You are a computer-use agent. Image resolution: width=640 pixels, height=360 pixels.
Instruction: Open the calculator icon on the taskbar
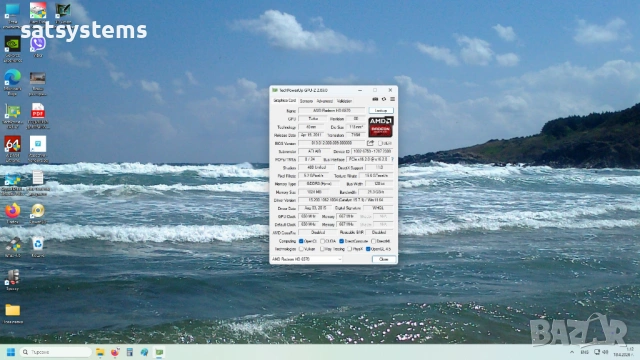pyautogui.click(x=130, y=352)
